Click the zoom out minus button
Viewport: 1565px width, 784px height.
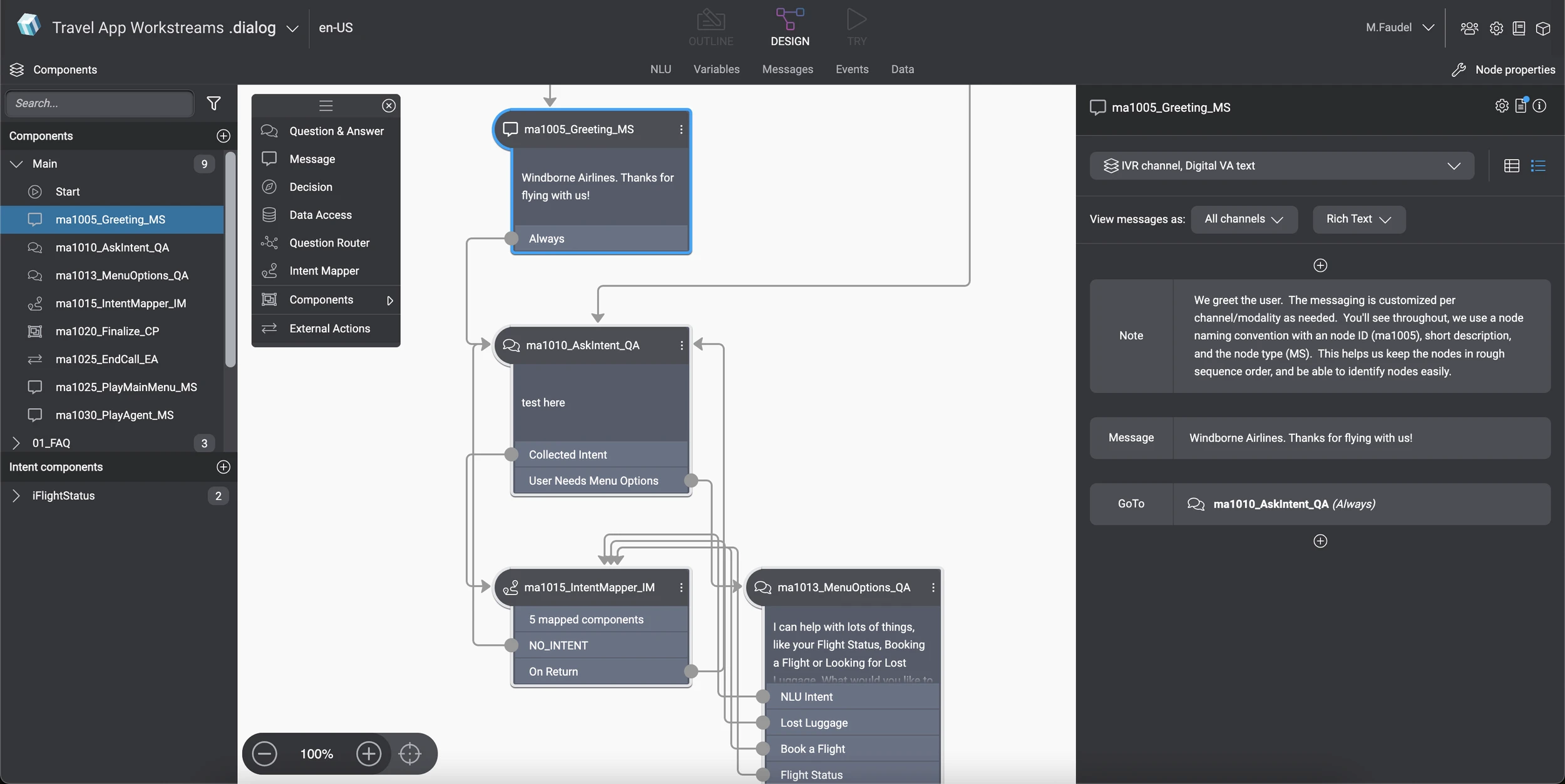[x=264, y=753]
